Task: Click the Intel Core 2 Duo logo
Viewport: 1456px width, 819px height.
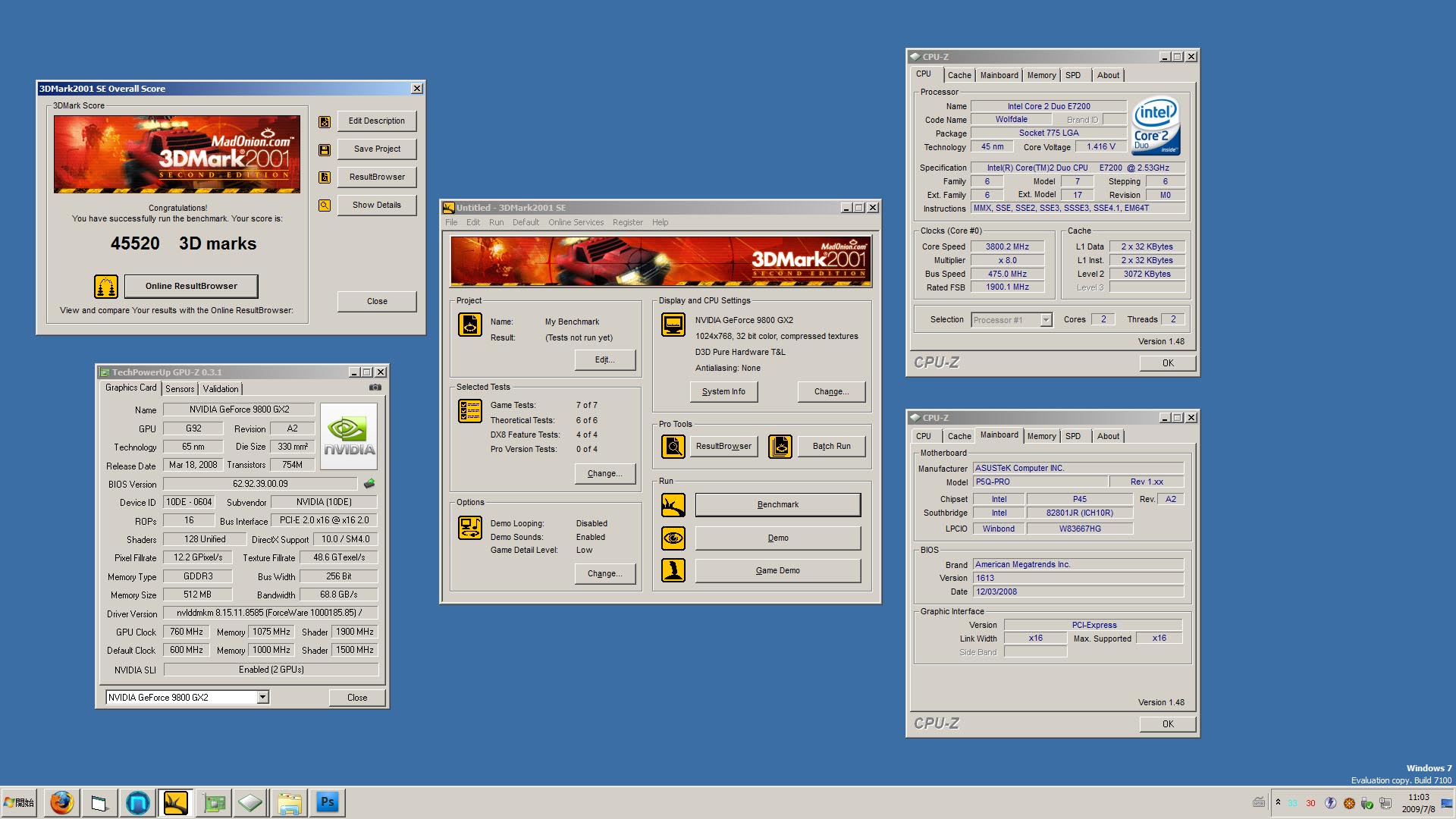Action: coord(1156,127)
